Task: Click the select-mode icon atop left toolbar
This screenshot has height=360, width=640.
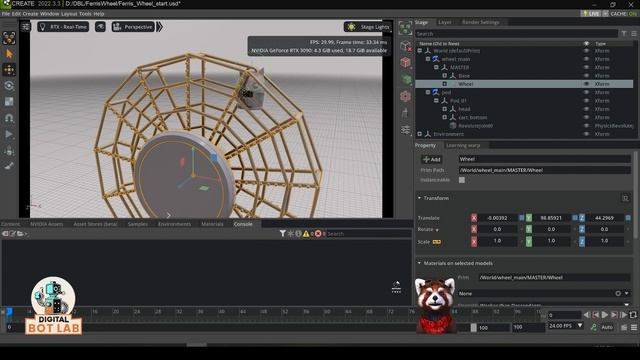Action: 9,38
